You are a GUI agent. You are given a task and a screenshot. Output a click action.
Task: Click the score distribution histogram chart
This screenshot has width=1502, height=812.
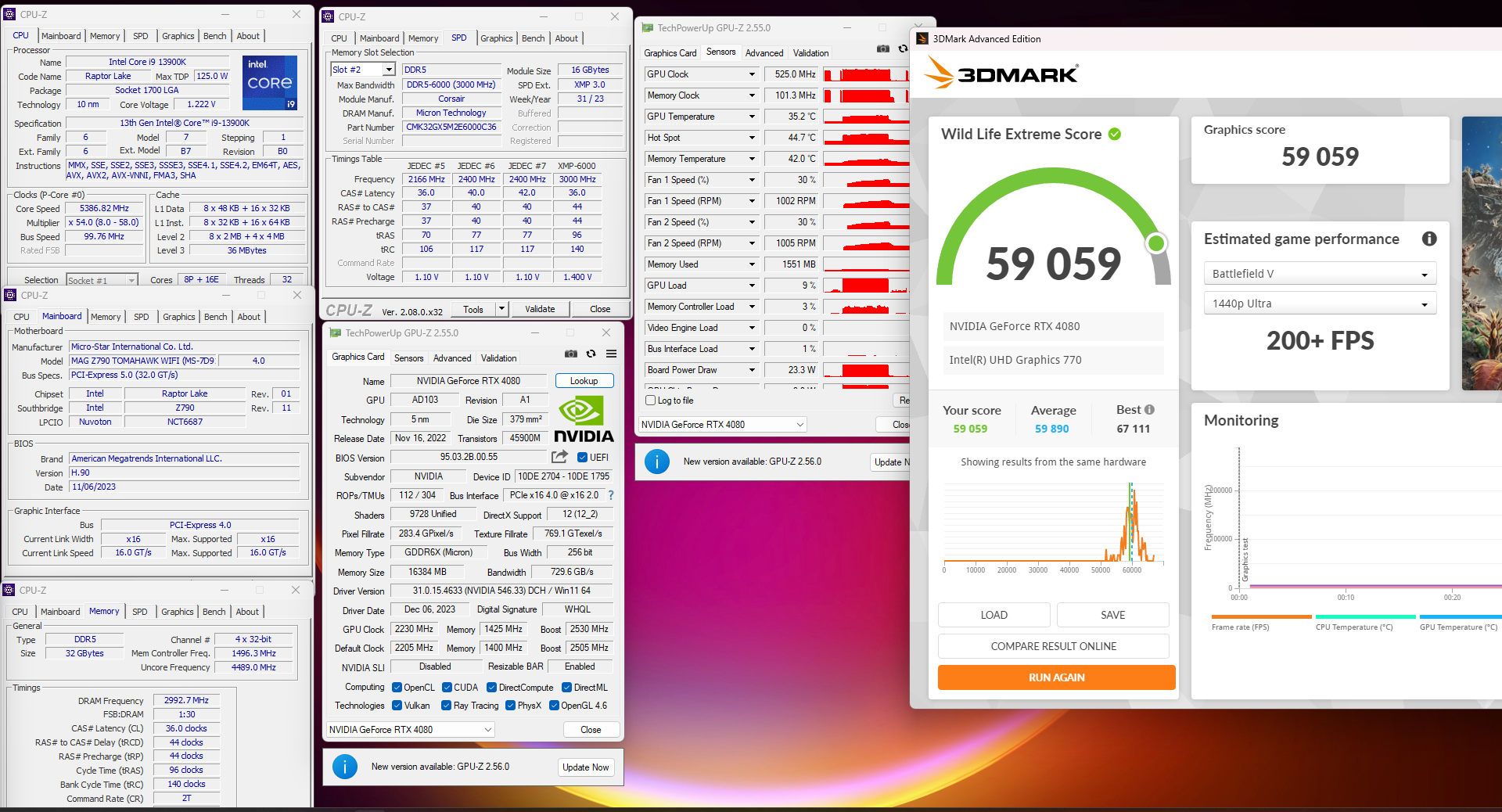pos(1054,526)
